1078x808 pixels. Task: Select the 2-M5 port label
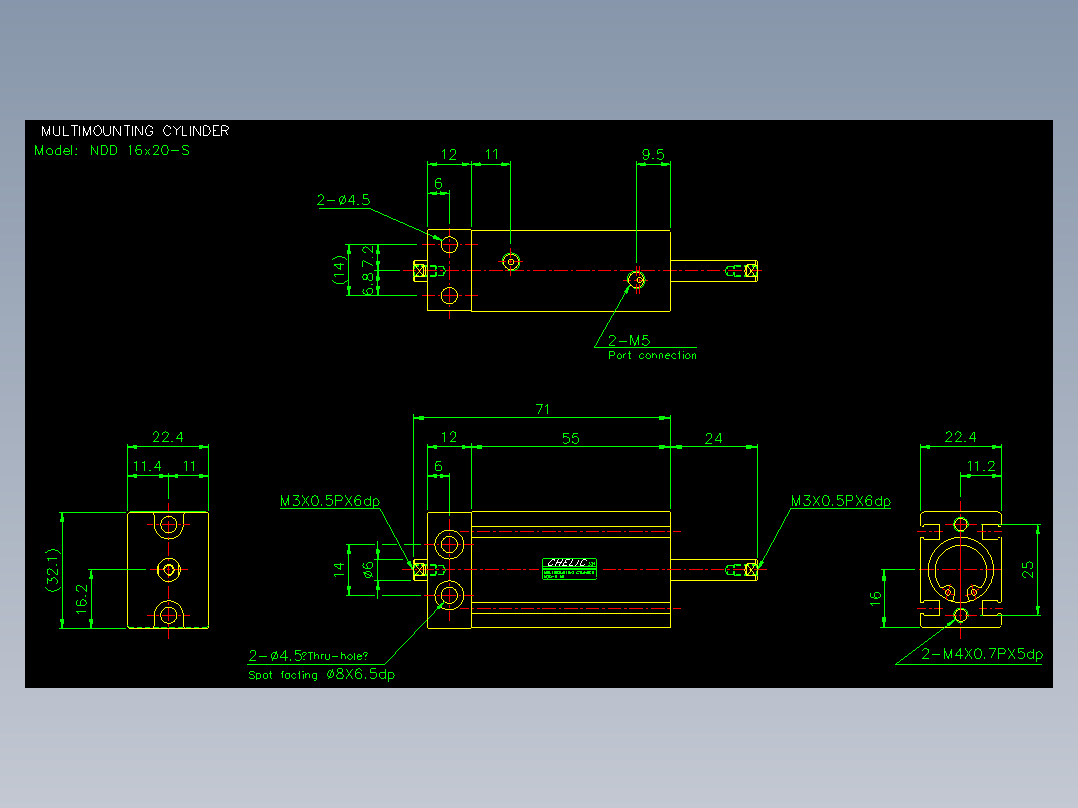point(628,340)
